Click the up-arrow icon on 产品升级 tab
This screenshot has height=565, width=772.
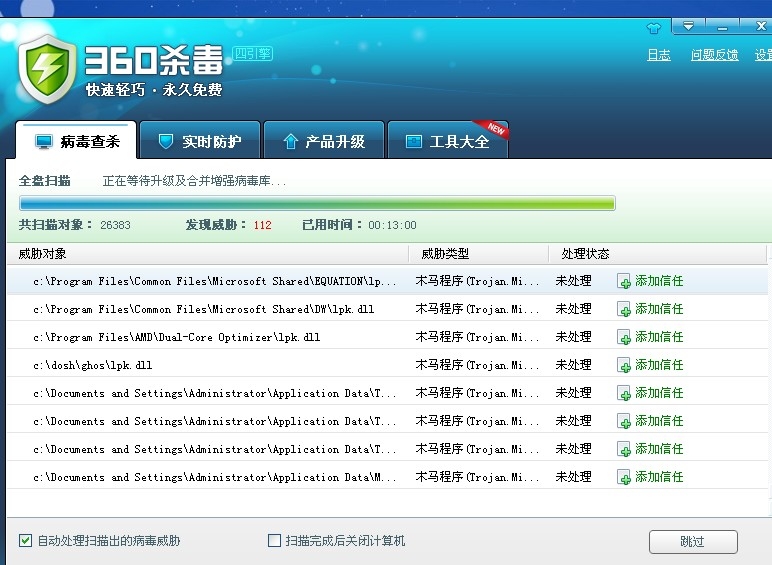[290, 142]
